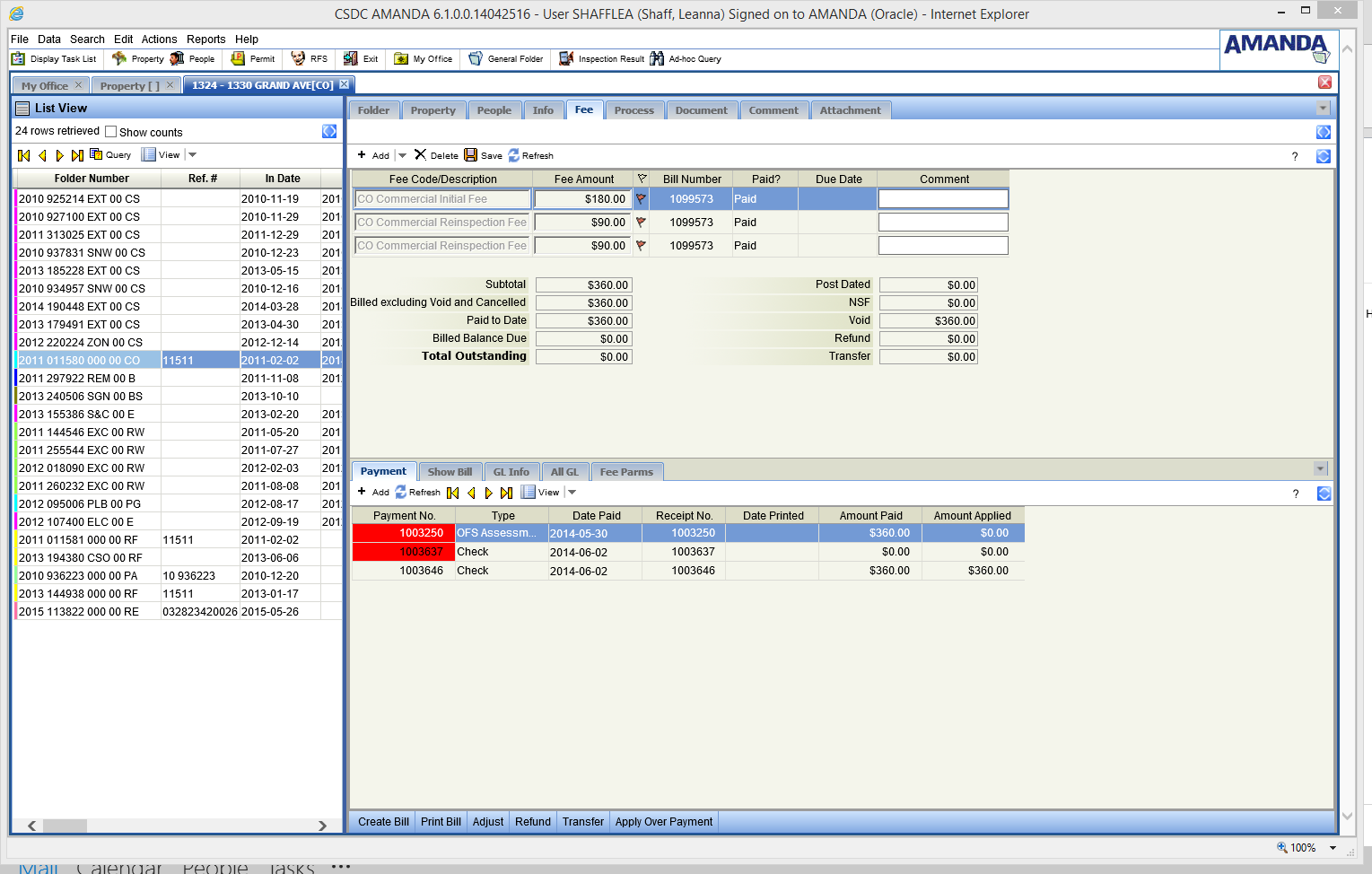This screenshot has height=874, width=1372.
Task: Switch to the Process tab
Action: tap(634, 110)
